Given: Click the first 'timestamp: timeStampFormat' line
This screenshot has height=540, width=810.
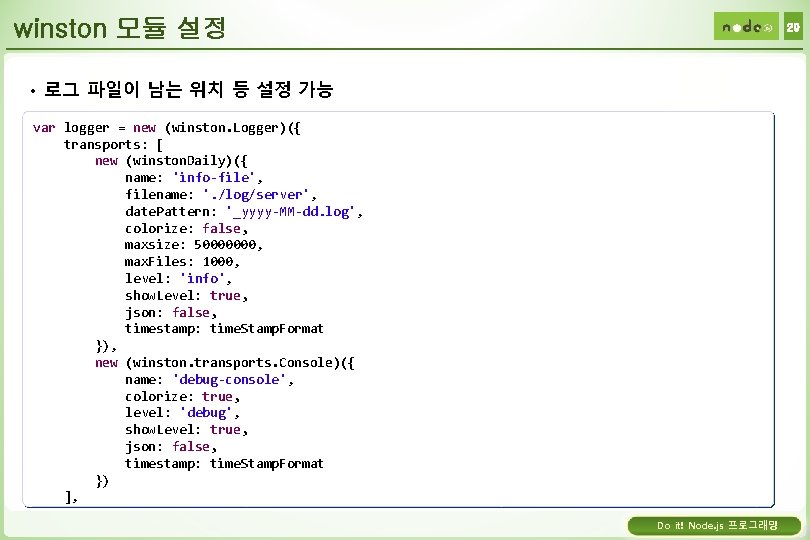Looking at the screenshot, I should point(224,329).
